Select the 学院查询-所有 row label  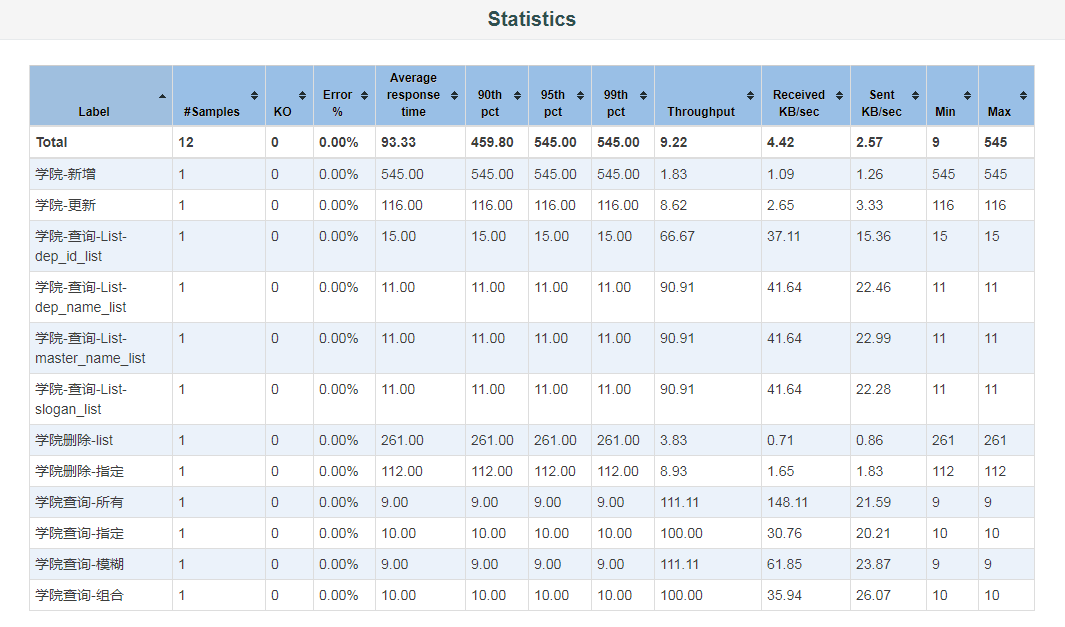[x=79, y=503]
